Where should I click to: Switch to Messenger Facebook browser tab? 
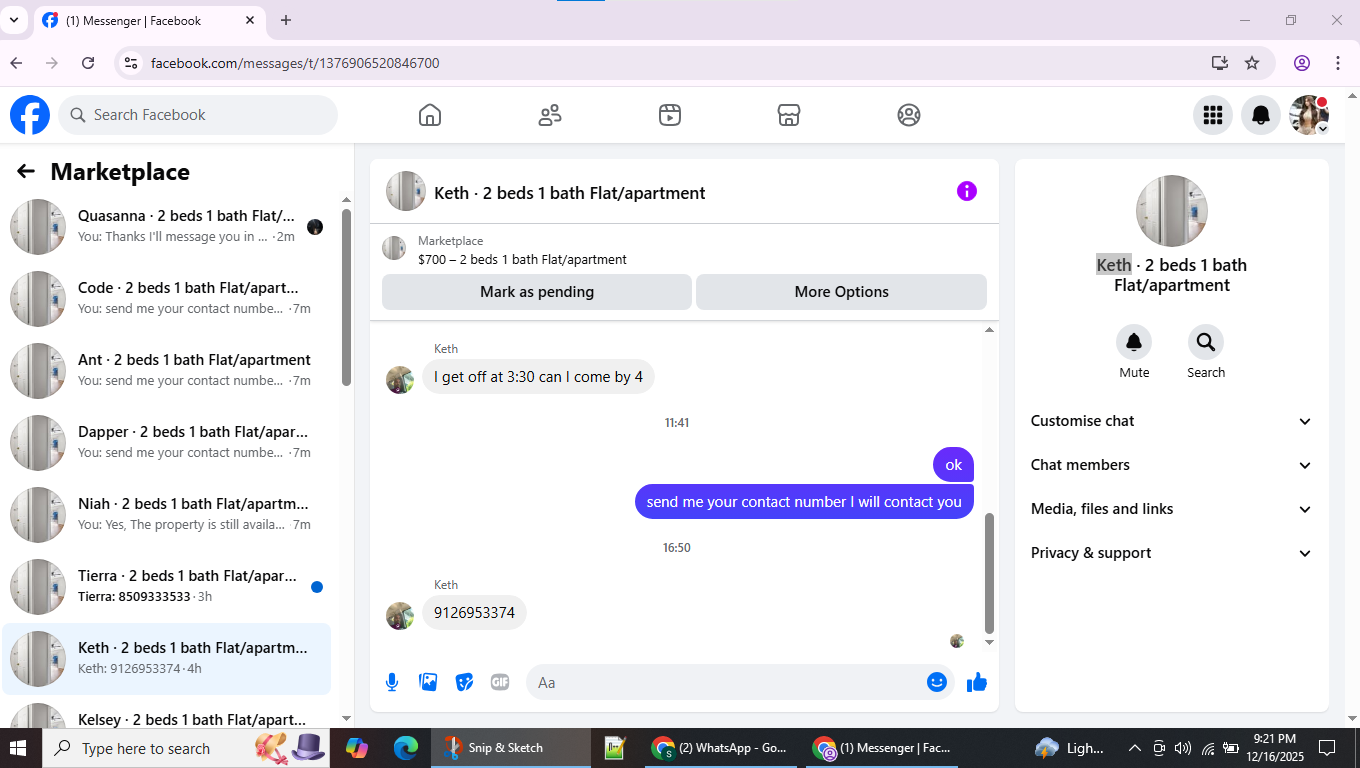tap(150, 20)
